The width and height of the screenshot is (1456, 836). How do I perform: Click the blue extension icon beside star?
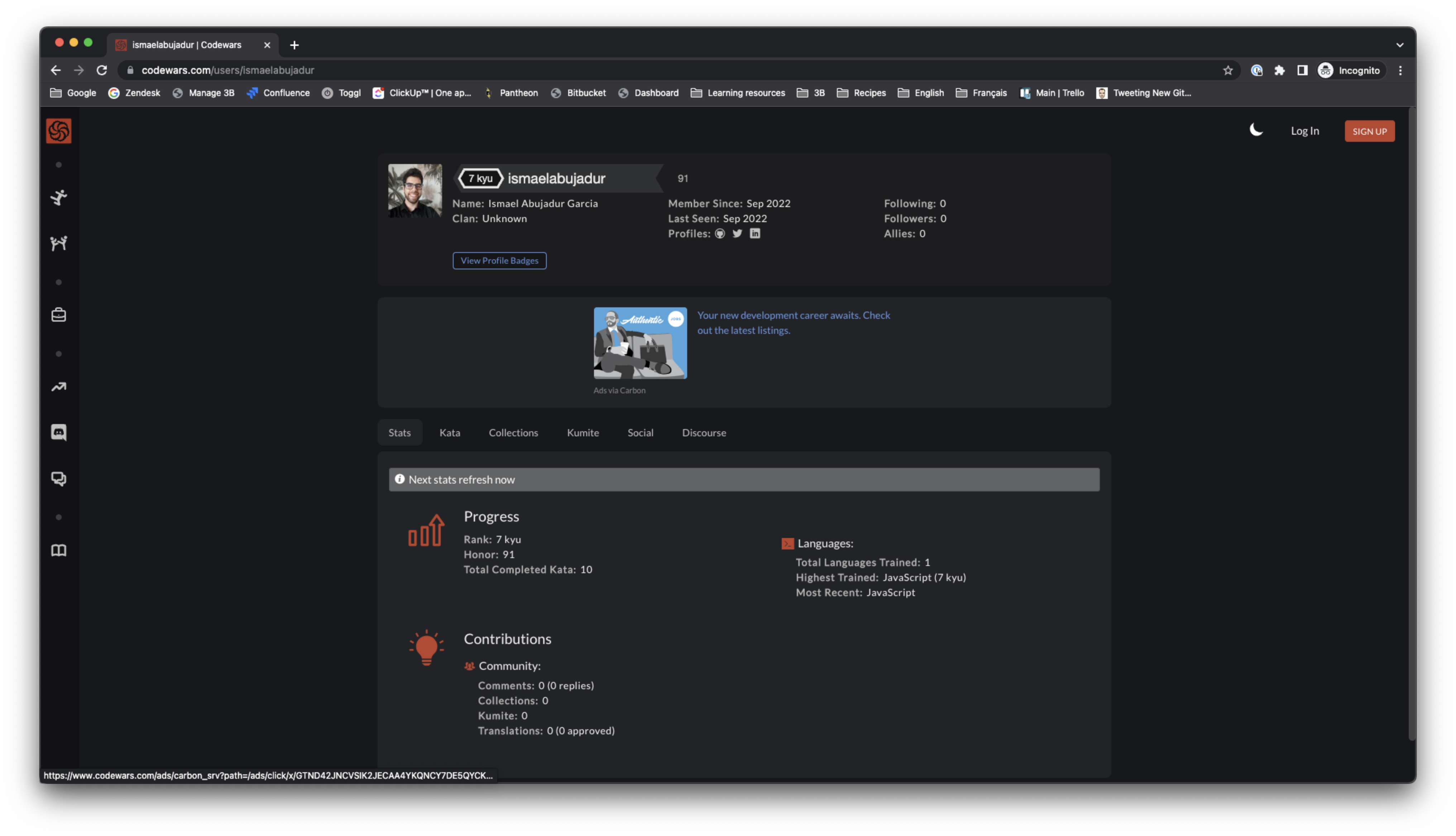coord(1257,70)
